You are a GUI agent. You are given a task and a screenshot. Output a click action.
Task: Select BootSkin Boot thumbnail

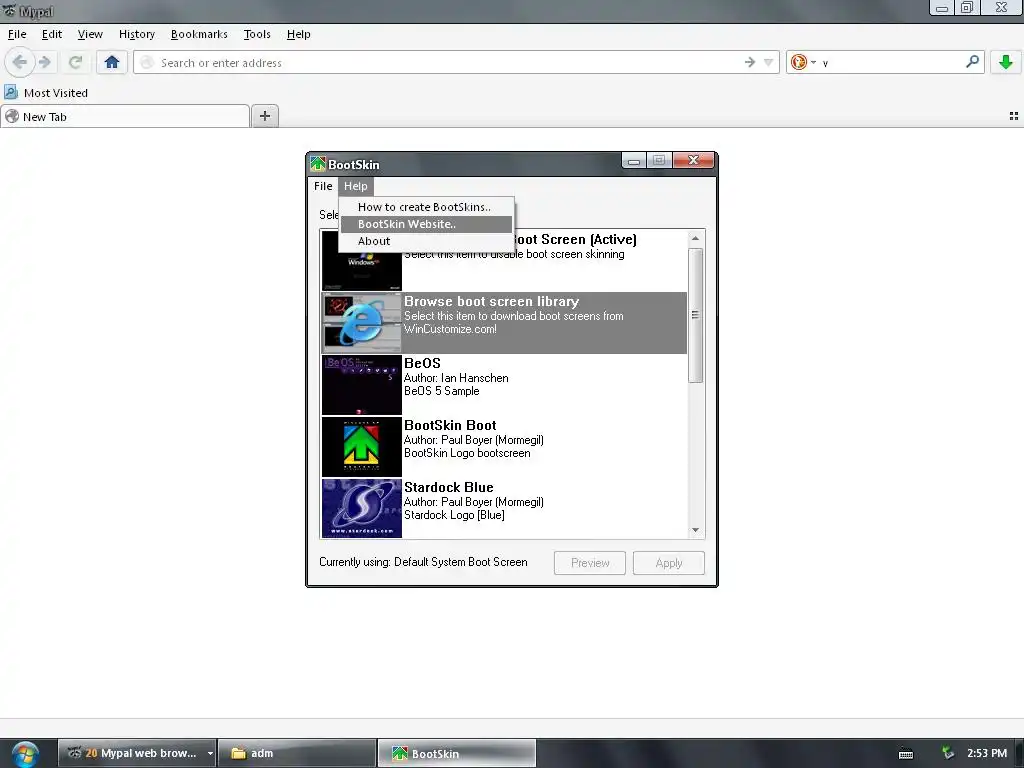(361, 447)
